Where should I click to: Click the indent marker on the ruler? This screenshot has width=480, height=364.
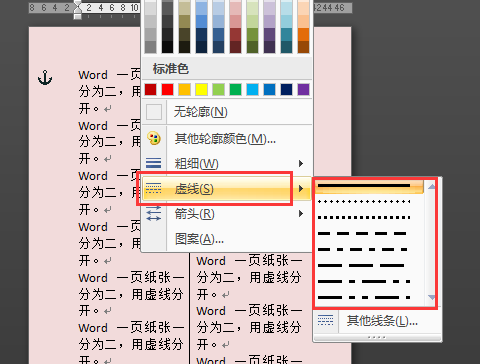[77, 10]
